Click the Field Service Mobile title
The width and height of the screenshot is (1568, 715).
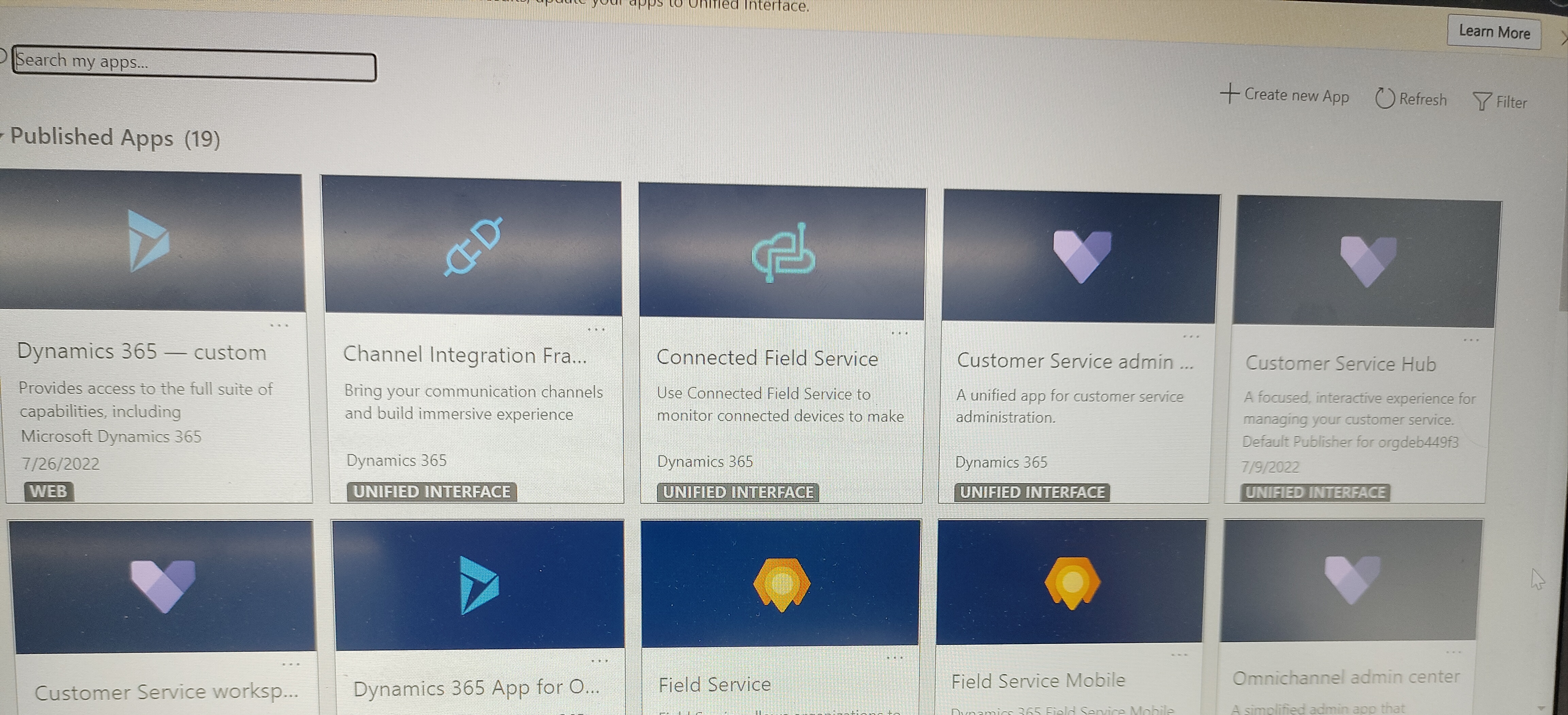pyautogui.click(x=1038, y=680)
